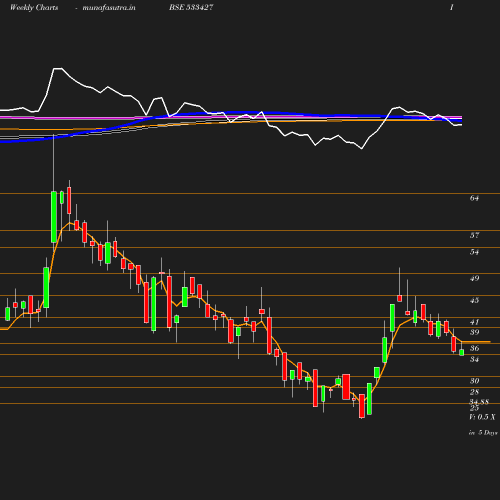500x500 pixels.
Task: Click the 'Weekly Charts' title text
Action: pos(34,7)
